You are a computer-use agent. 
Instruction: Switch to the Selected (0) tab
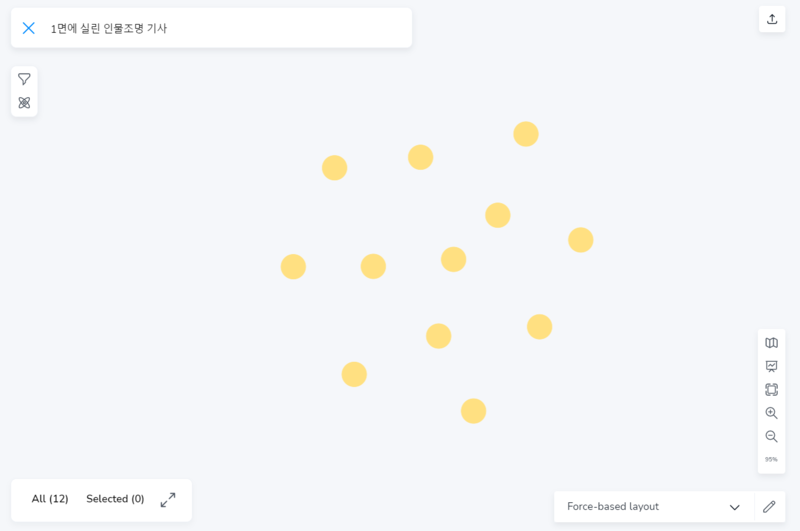[x=115, y=499]
